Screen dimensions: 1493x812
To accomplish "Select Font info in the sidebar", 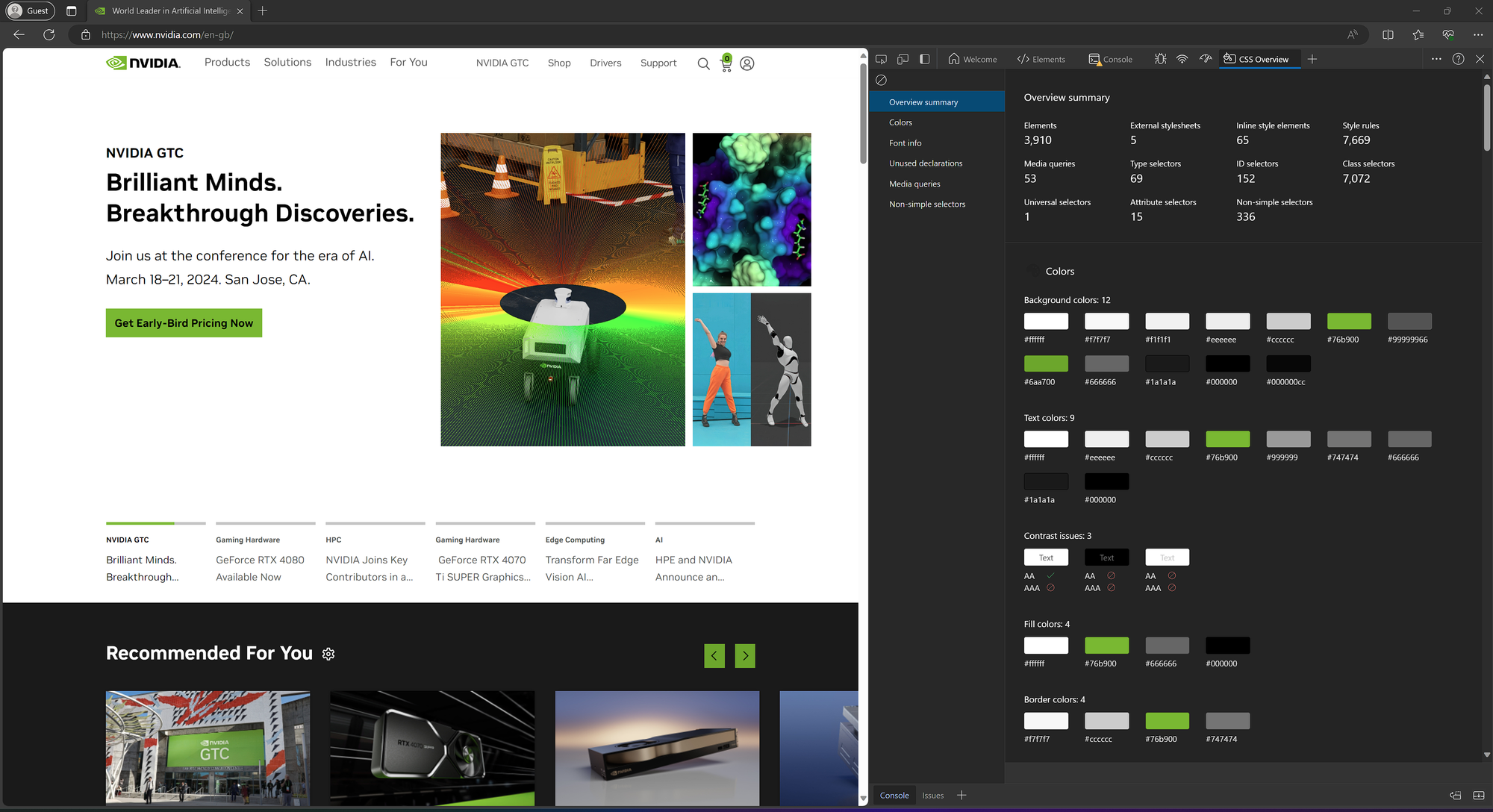I will click(x=905, y=143).
